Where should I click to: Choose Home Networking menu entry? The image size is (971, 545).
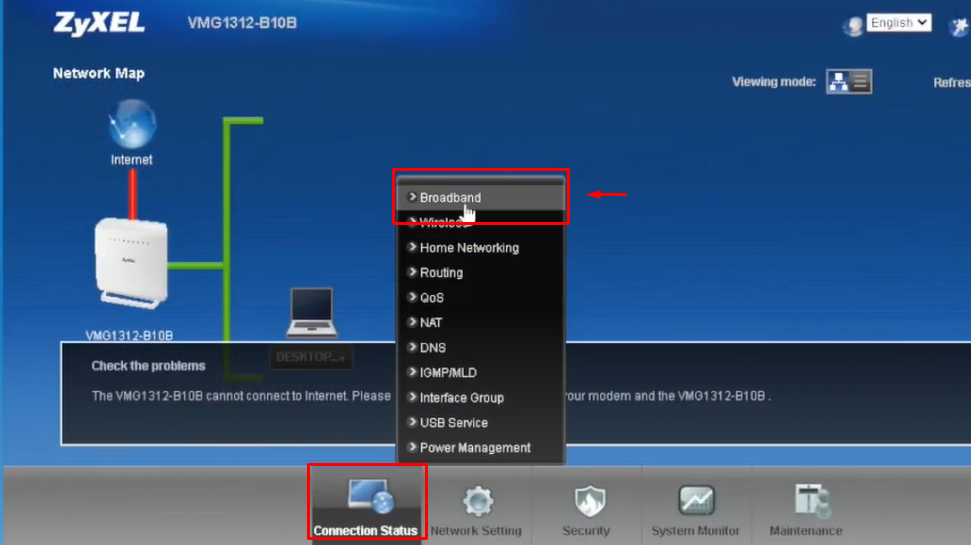point(468,248)
